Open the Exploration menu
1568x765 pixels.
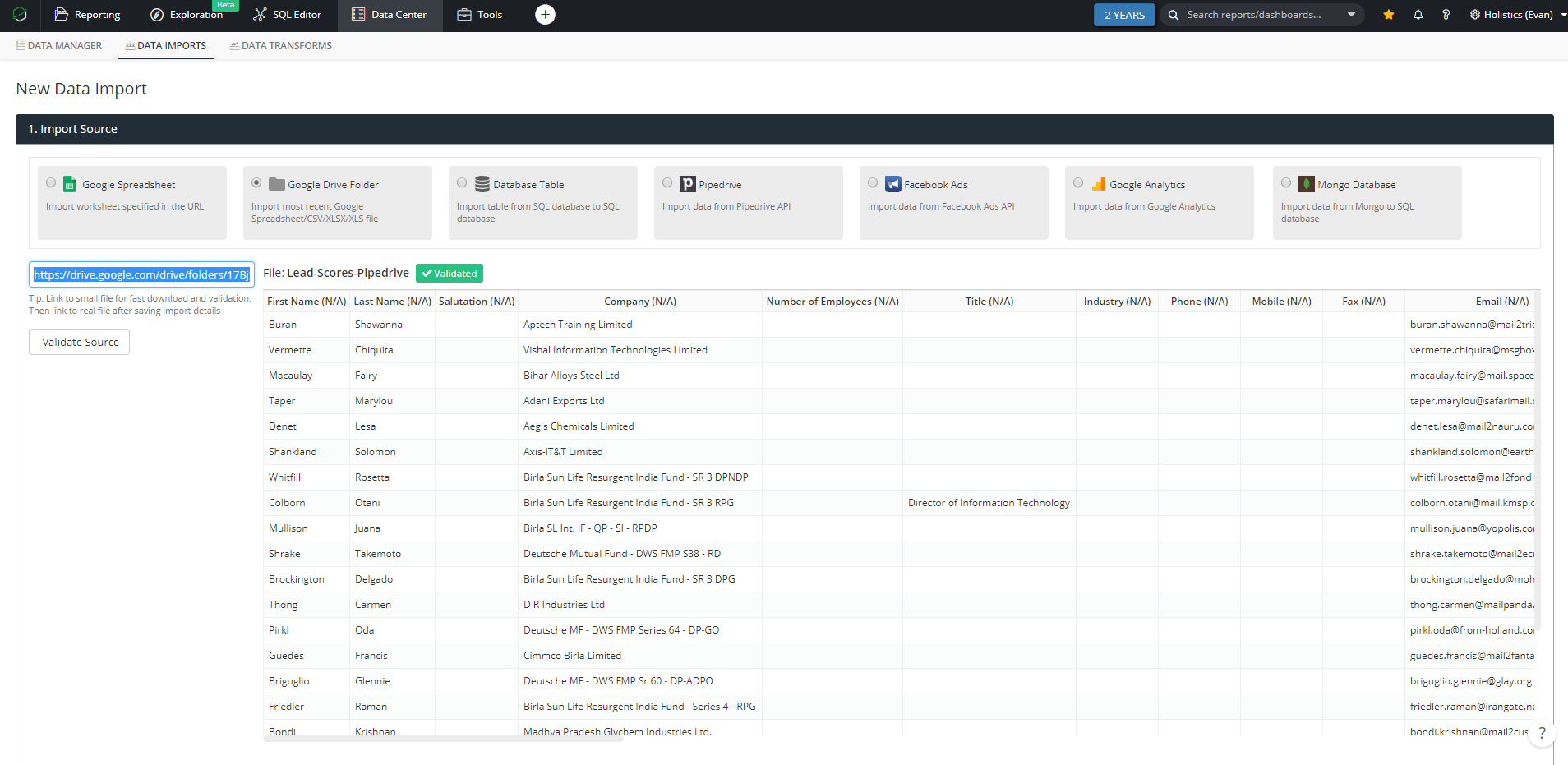click(x=187, y=15)
